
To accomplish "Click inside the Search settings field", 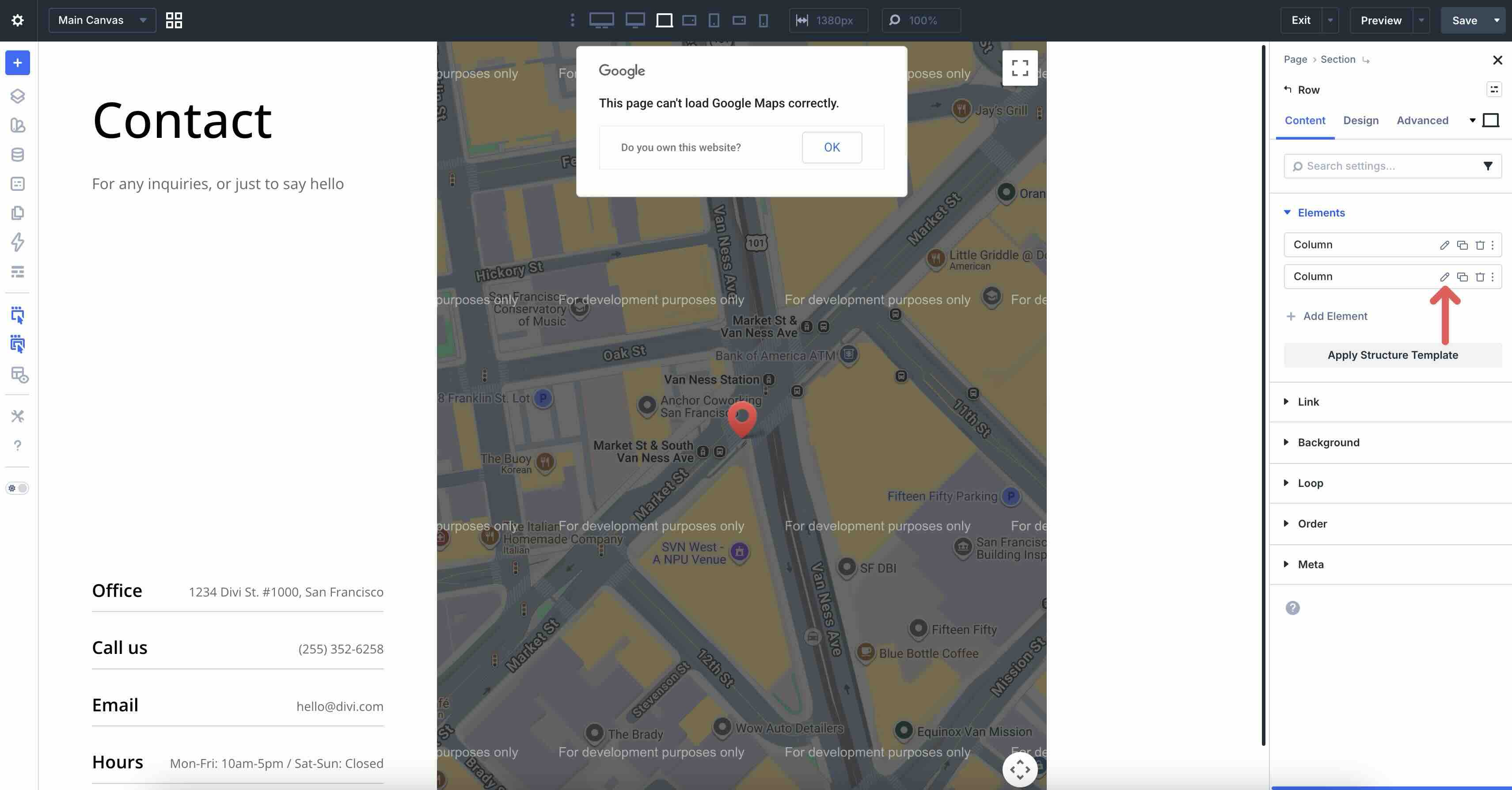I will tap(1379, 166).
